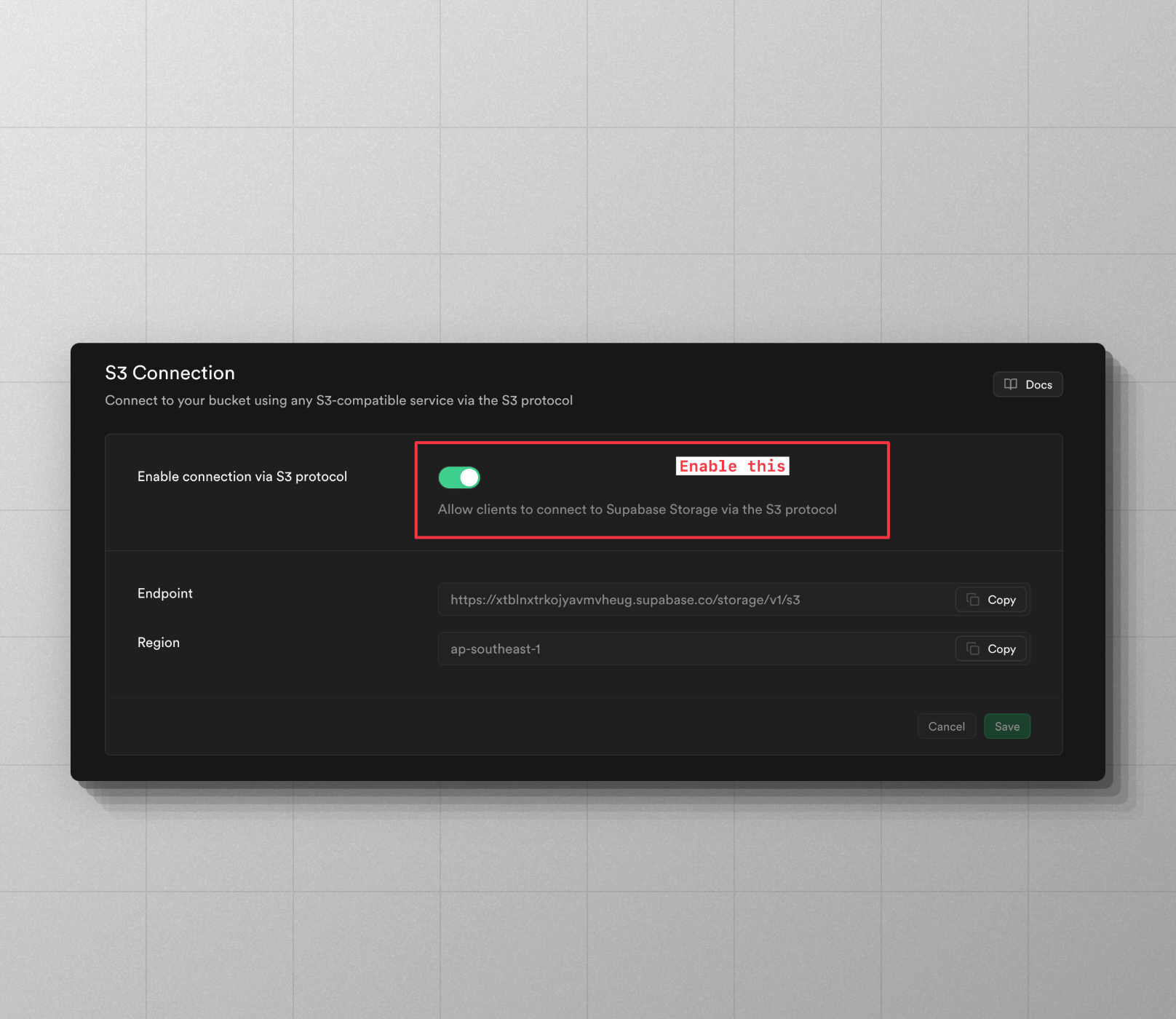Image resolution: width=1176 pixels, height=1019 pixels.
Task: Open the Docs link
Action: click(1028, 384)
